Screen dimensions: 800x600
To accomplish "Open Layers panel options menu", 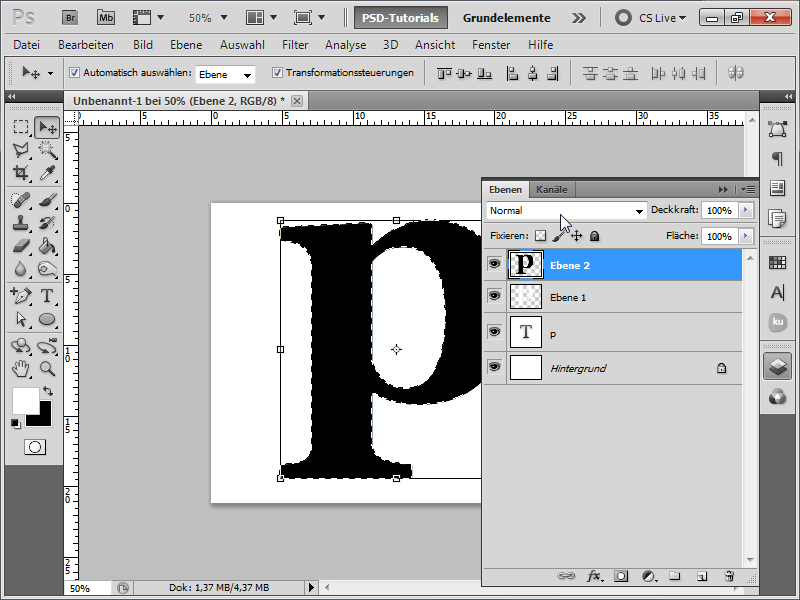I will [748, 189].
